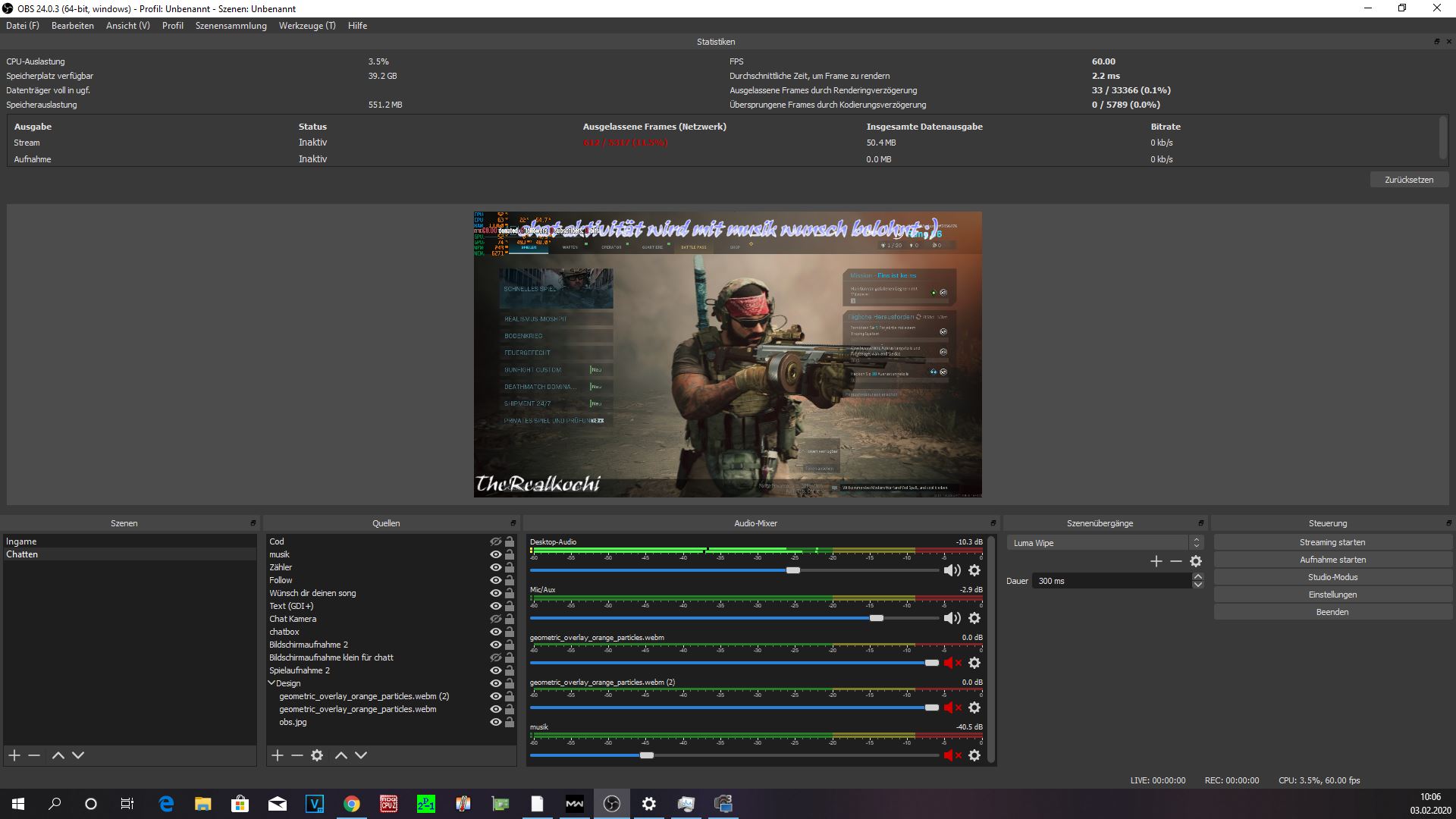Unlock the musik source lock
Image resolution: width=1456 pixels, height=819 pixels.
[510, 554]
